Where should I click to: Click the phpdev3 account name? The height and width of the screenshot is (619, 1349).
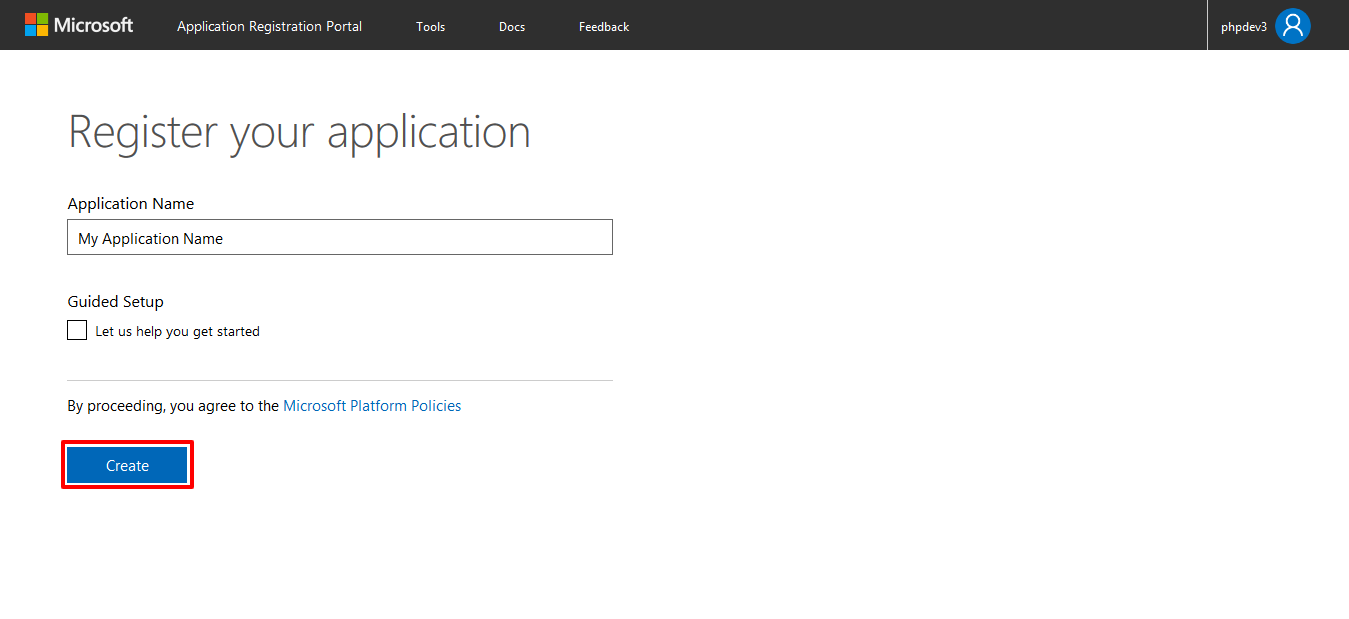click(x=1243, y=27)
